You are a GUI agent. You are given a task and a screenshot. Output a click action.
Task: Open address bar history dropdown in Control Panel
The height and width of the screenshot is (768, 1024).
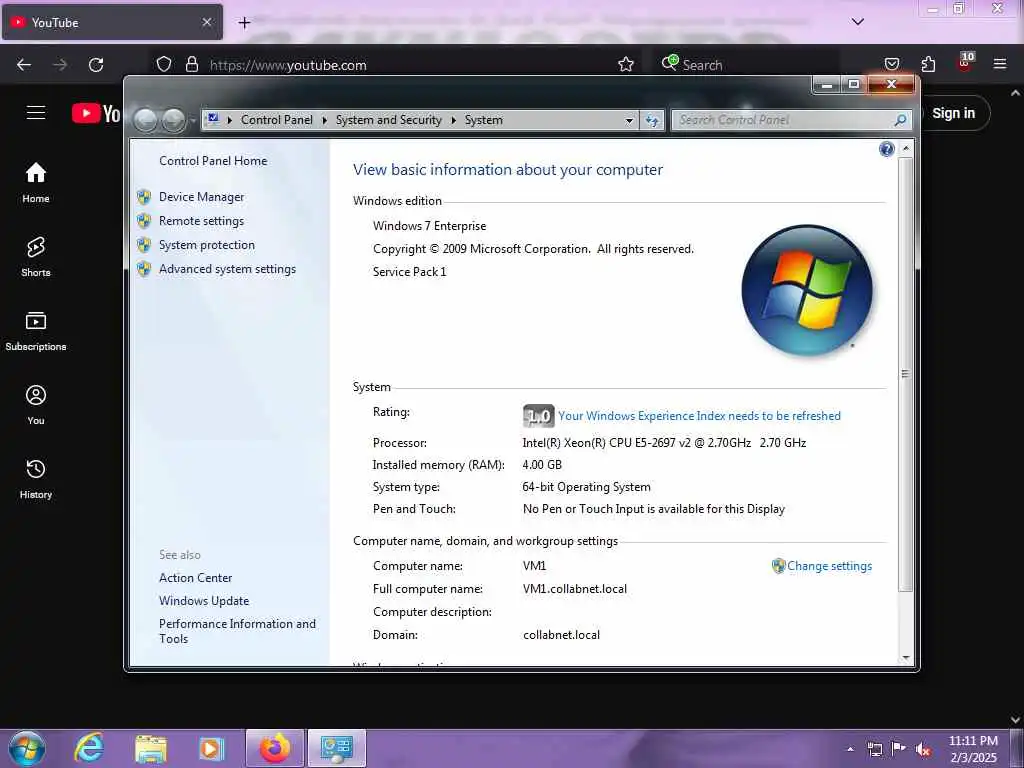click(629, 120)
